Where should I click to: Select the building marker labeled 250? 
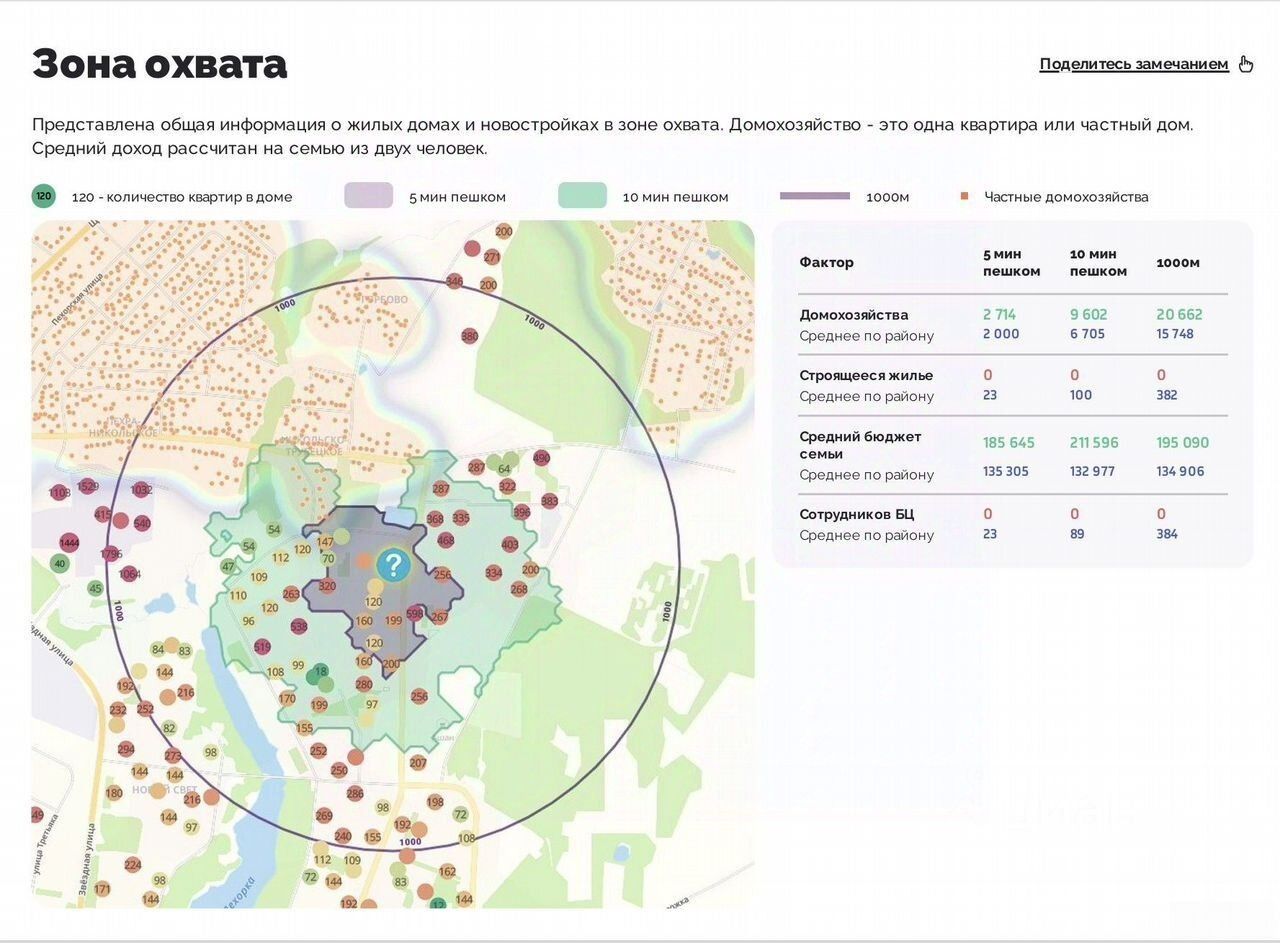coord(339,771)
